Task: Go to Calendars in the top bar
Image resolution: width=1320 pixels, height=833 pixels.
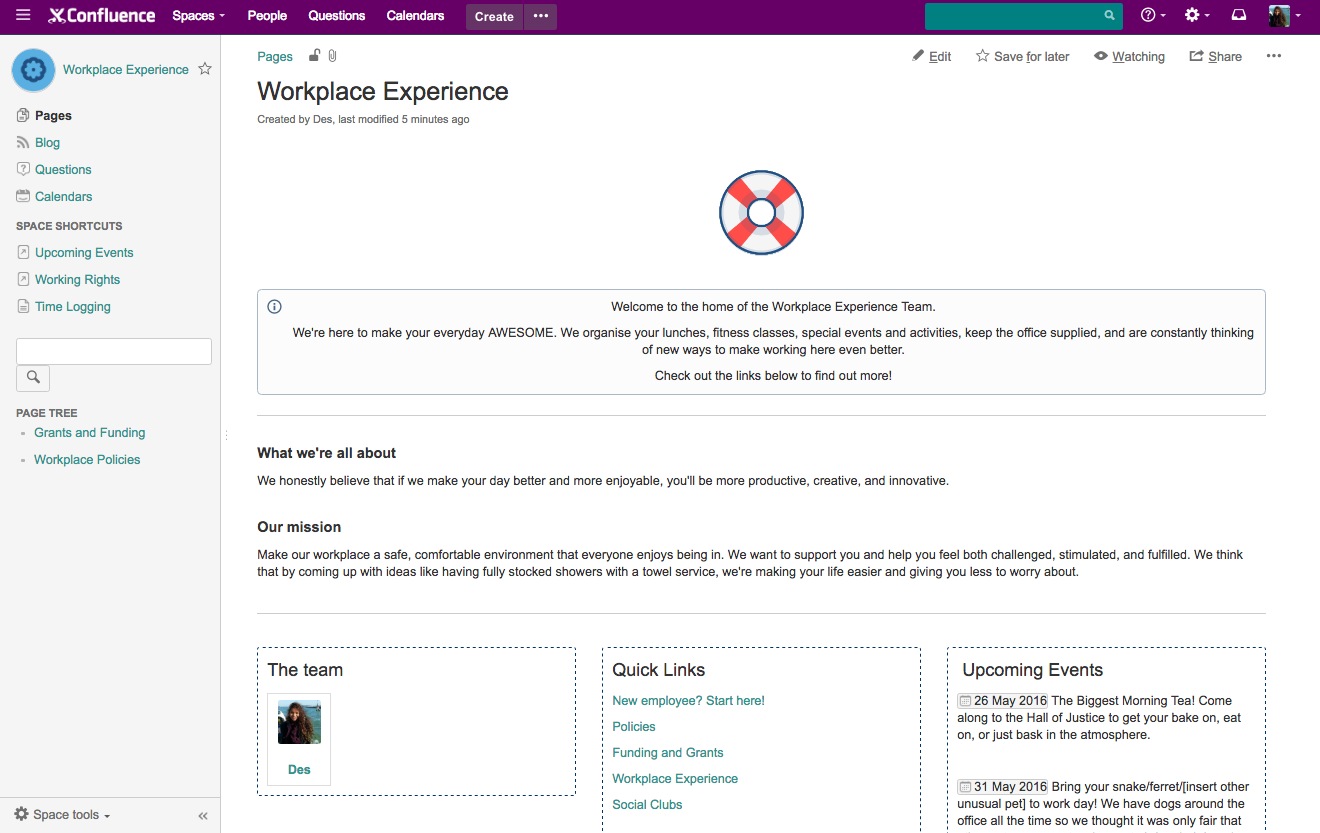Action: click(414, 15)
